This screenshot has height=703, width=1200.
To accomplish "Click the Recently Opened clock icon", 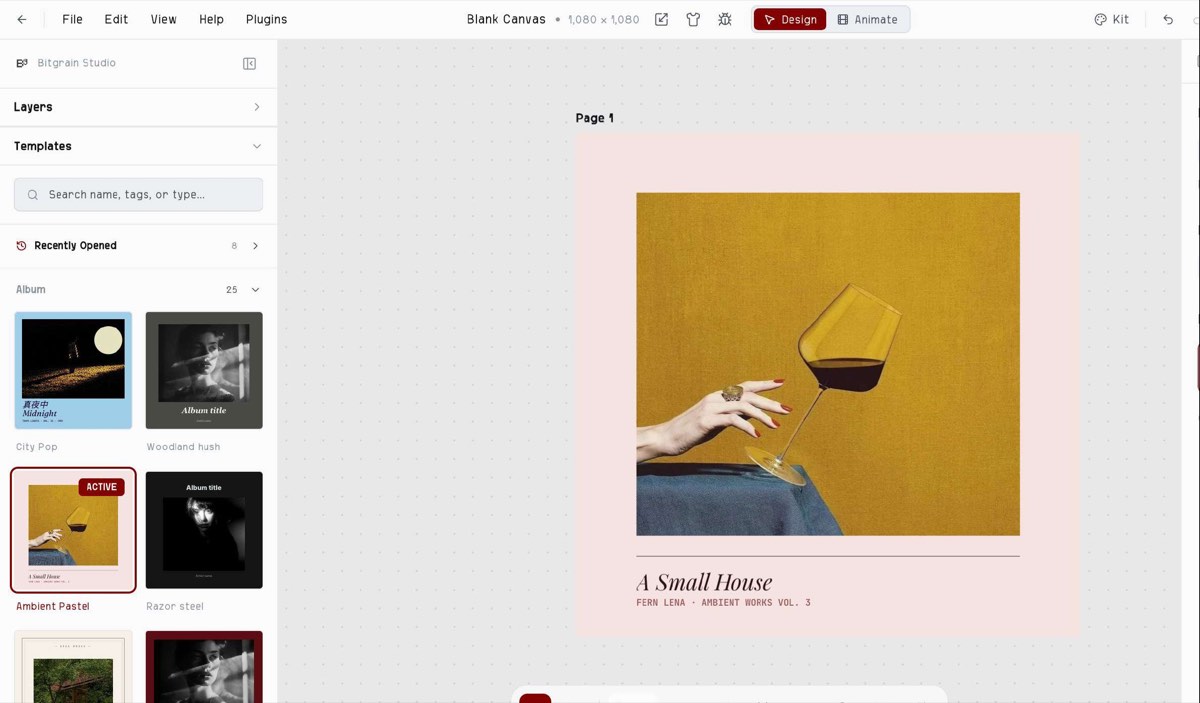I will pyautogui.click(x=21, y=246).
